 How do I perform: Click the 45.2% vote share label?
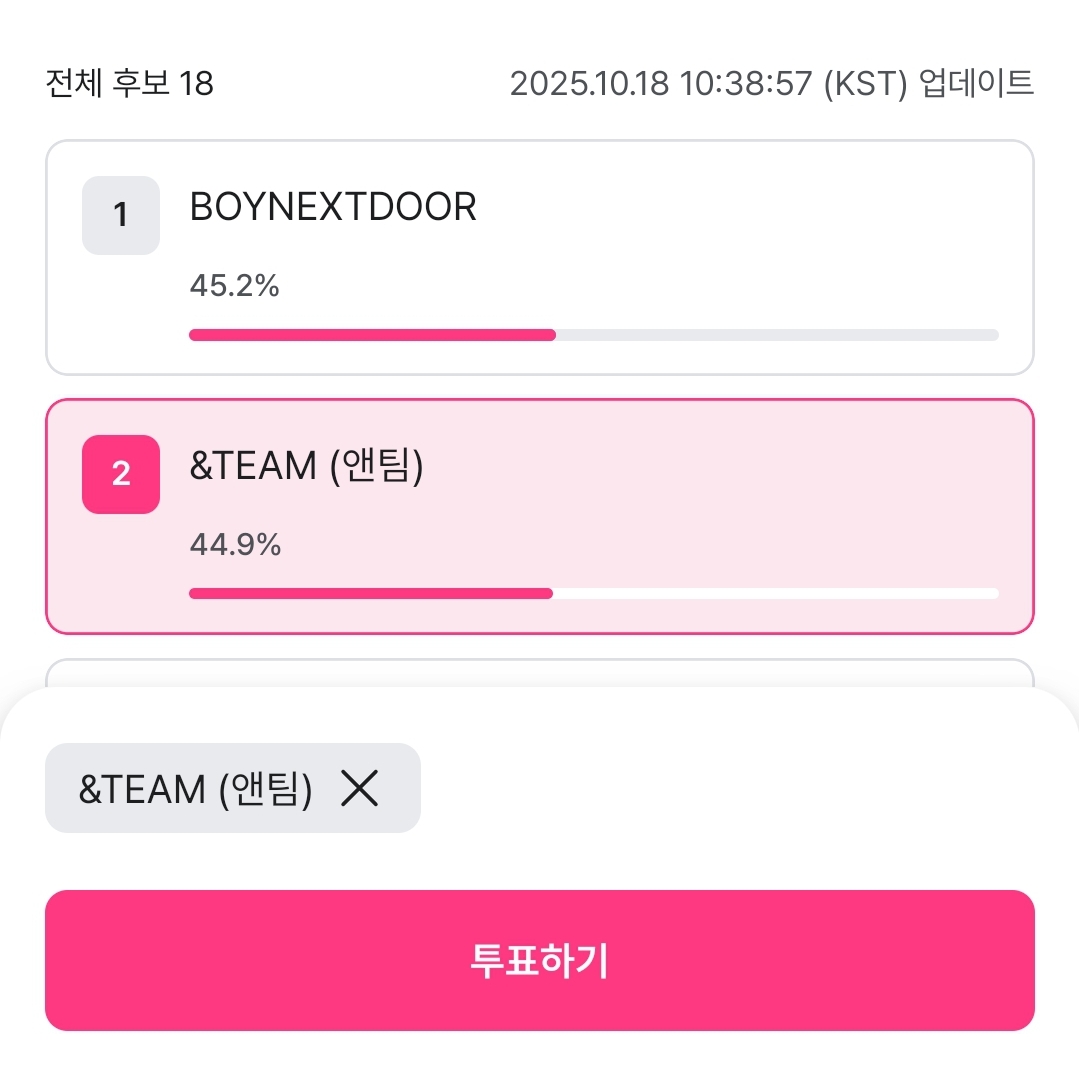point(234,287)
